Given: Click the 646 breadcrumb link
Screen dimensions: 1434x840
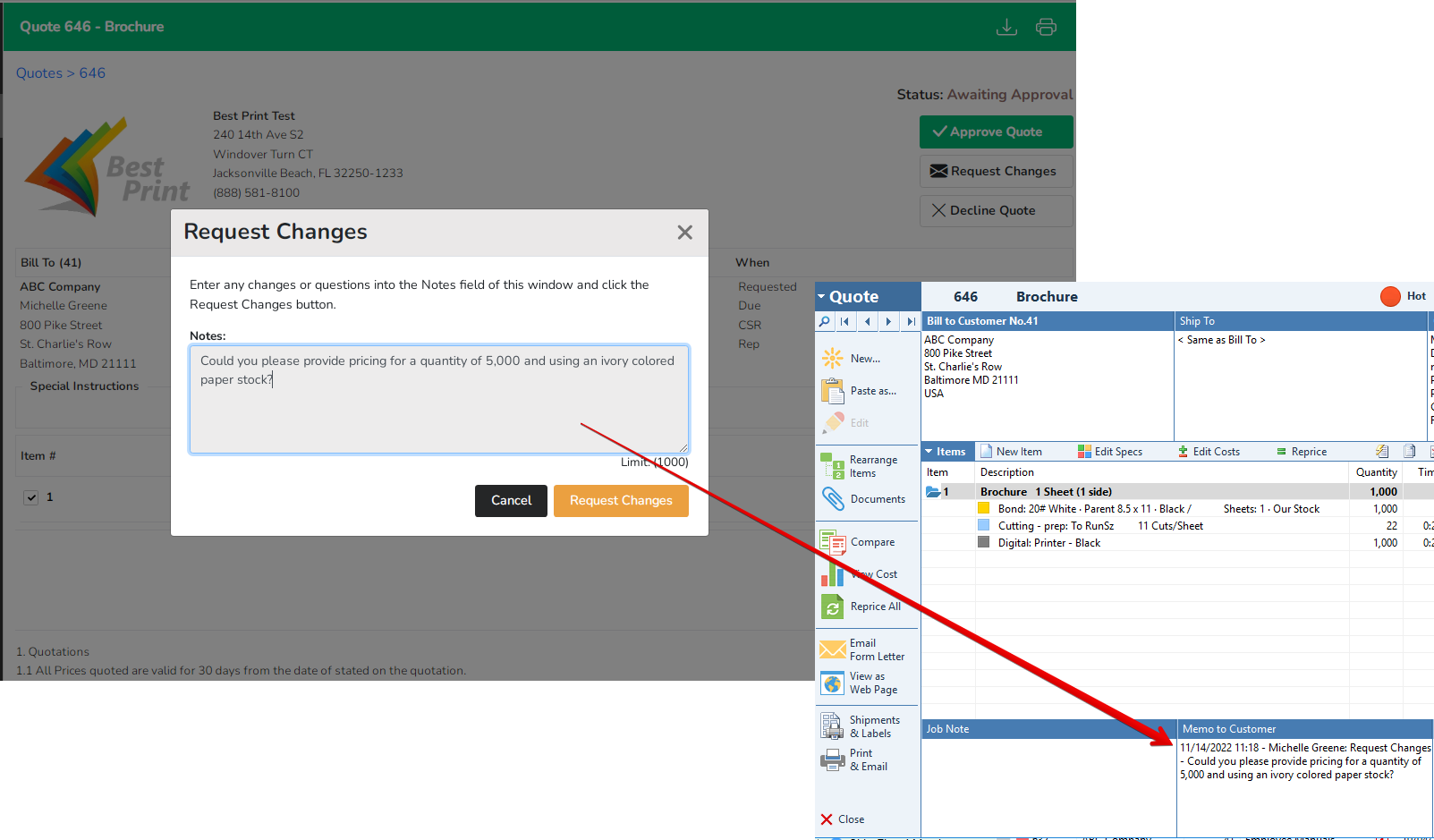Looking at the screenshot, I should point(92,73).
